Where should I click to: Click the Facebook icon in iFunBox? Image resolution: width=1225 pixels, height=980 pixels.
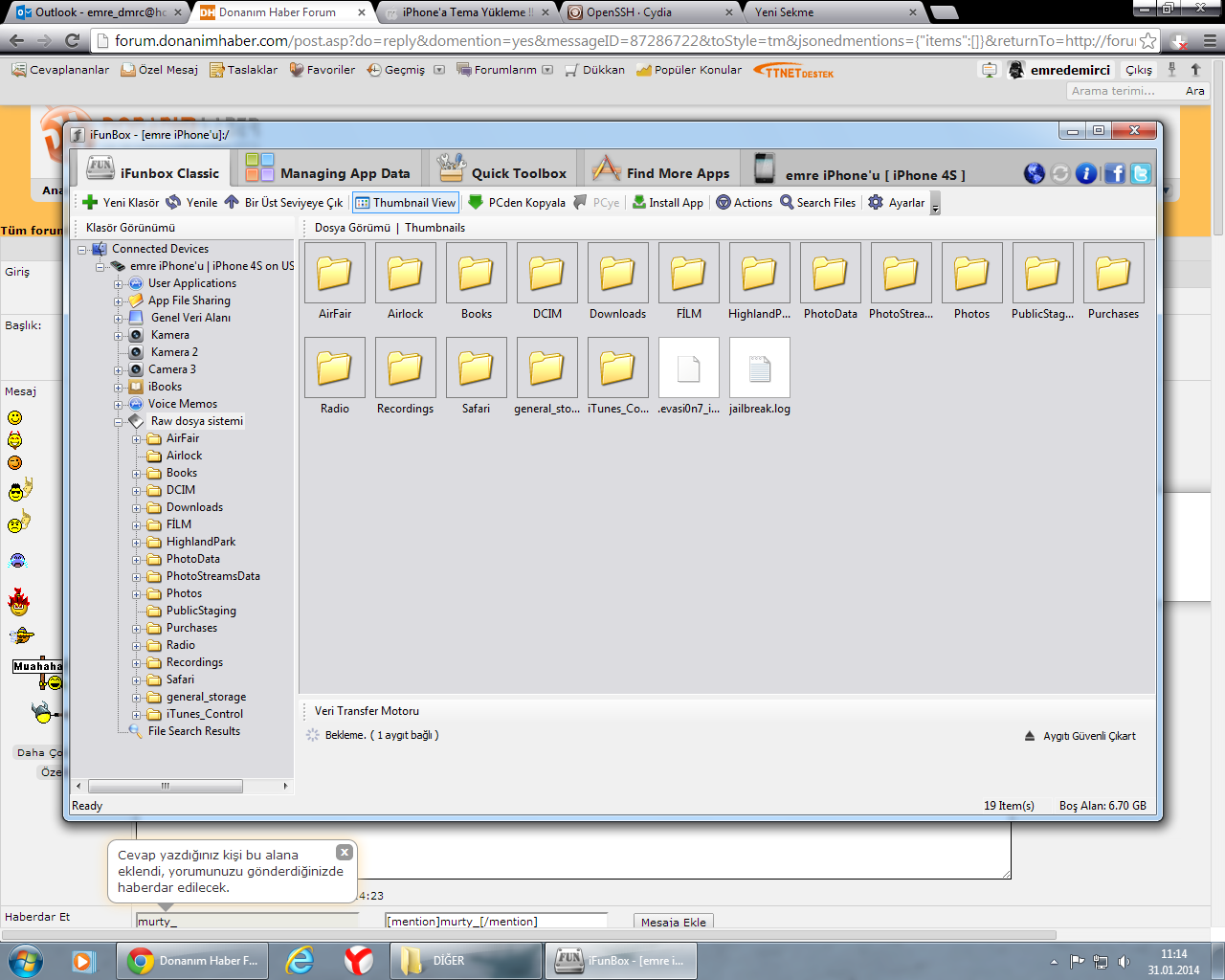(x=1114, y=173)
